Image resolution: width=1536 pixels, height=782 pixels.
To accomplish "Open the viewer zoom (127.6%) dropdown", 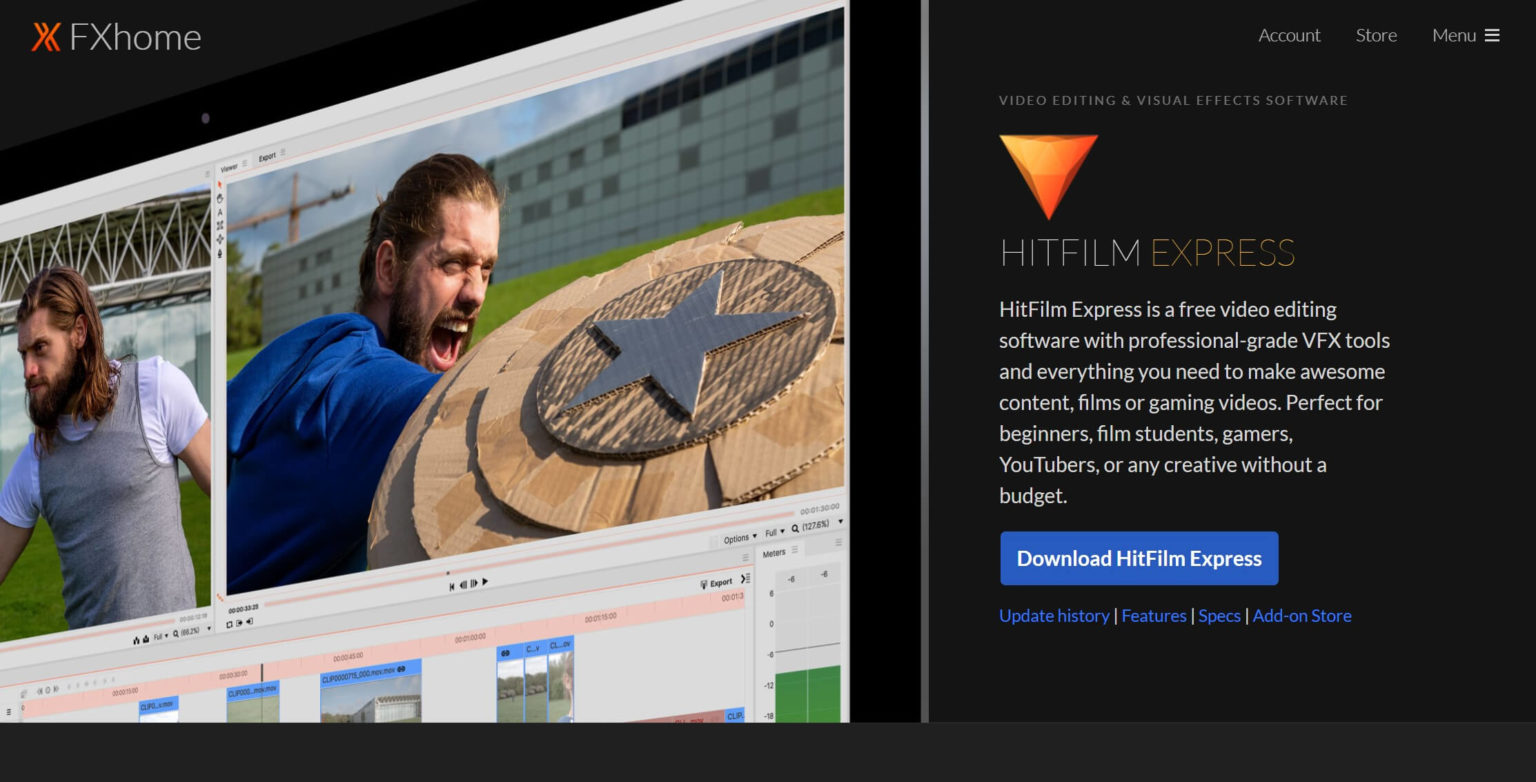I will click(818, 524).
